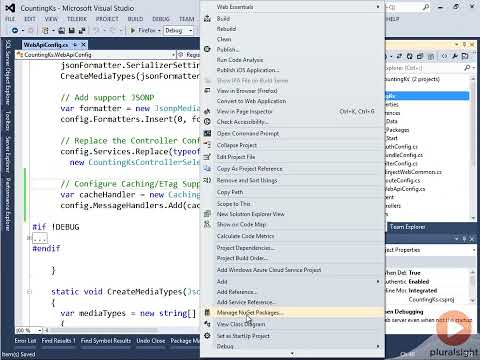Select Project Dependencies... menu entry
The height and width of the screenshot is (360, 480).
pos(246,248)
